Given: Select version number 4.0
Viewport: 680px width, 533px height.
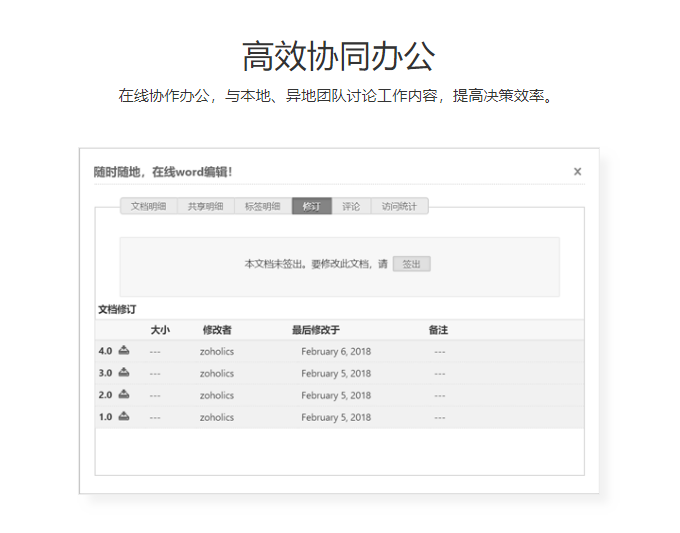Looking at the screenshot, I should coord(105,351).
